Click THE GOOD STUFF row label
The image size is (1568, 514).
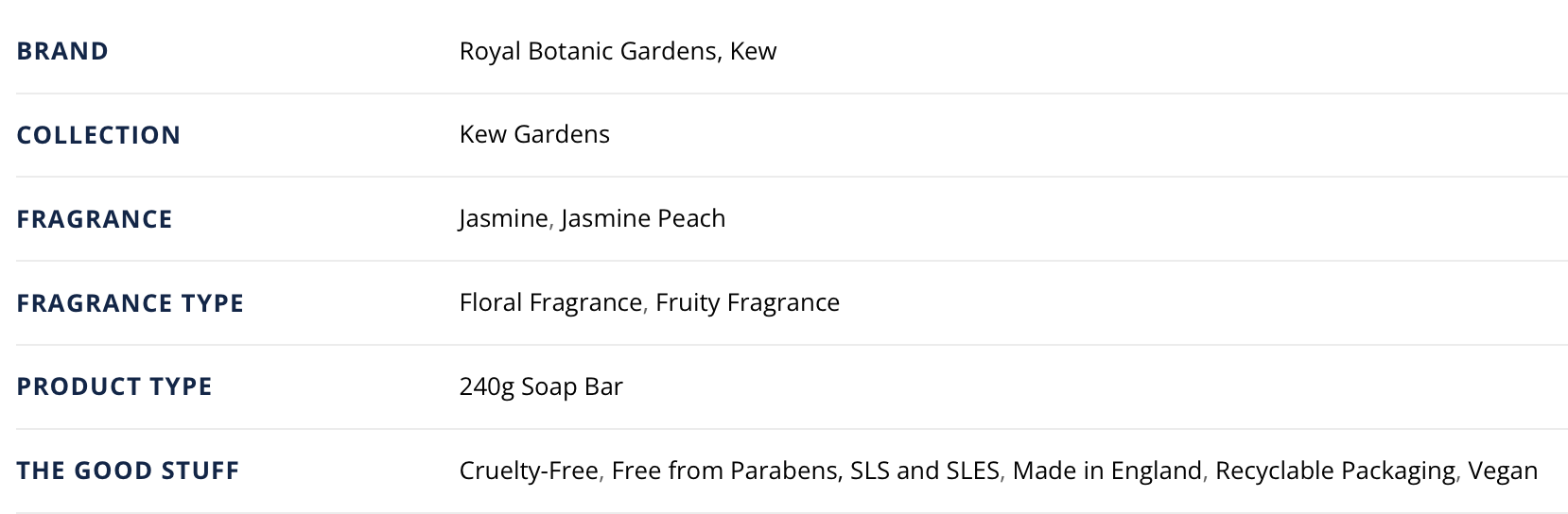(128, 471)
